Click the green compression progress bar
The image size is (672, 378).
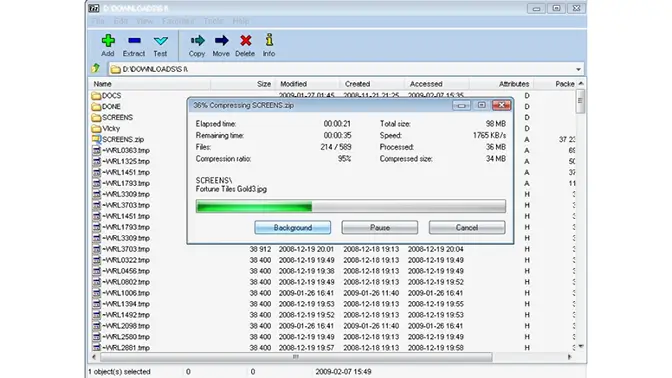[351, 207]
